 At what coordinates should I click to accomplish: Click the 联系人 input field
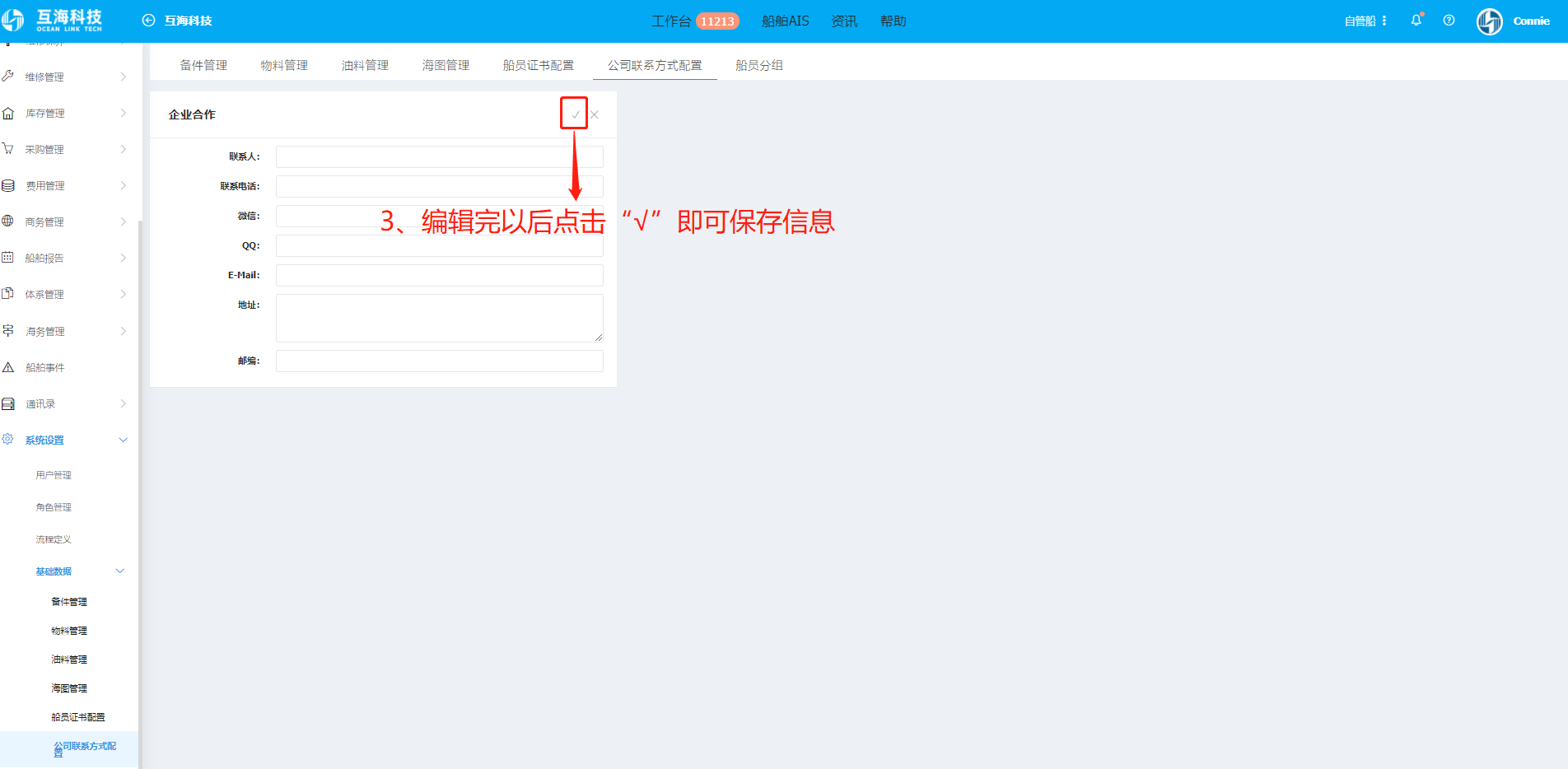440,156
